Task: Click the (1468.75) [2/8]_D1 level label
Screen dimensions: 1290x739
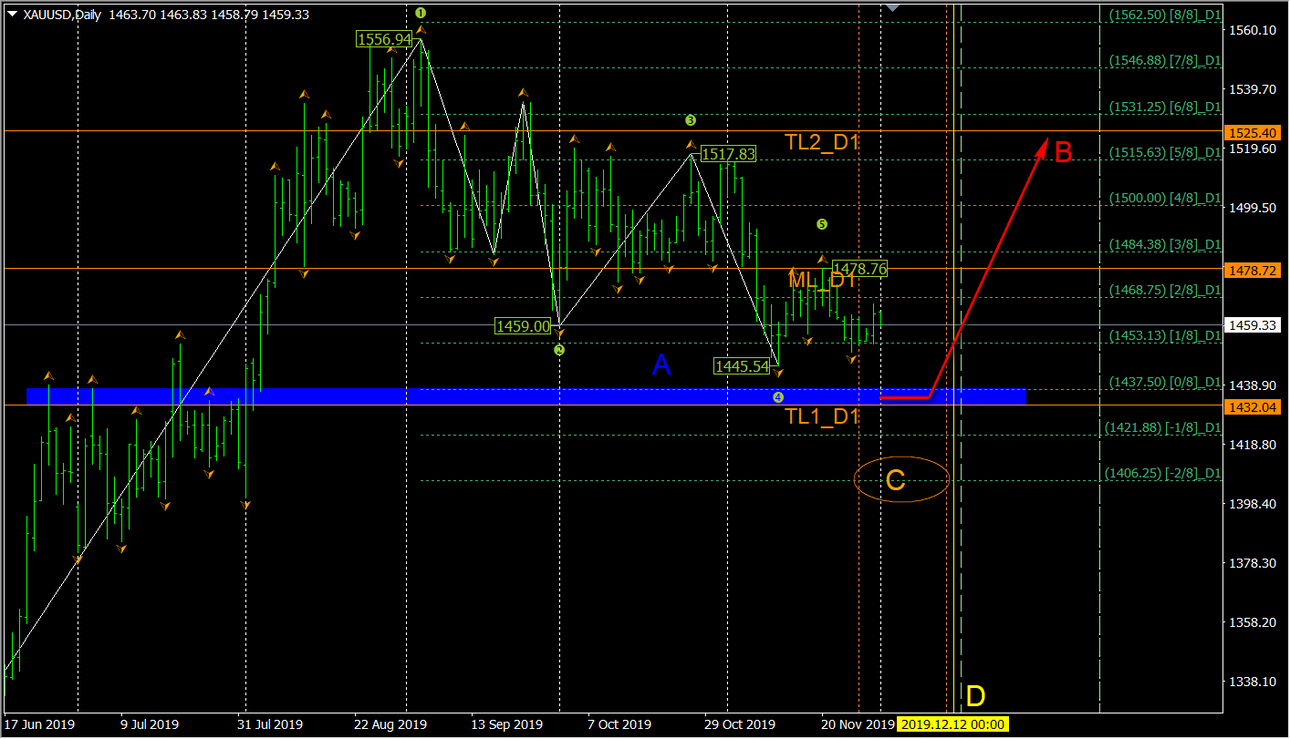Action: point(1165,290)
